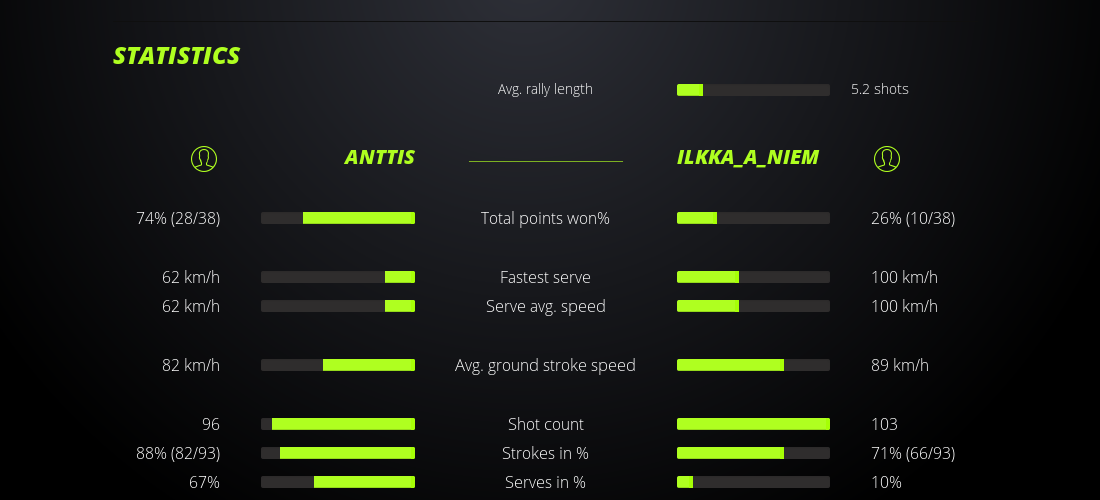Open the ILKKA_A_NIEM player name

[748, 157]
